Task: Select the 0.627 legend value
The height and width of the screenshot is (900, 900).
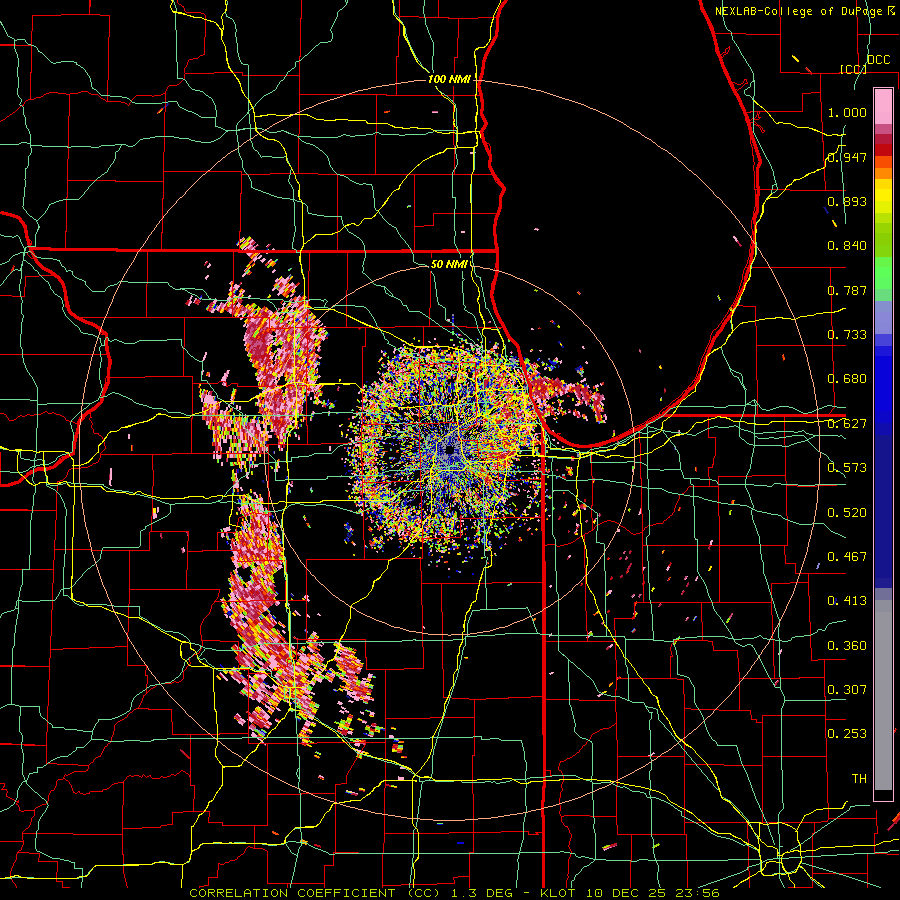Action: (x=847, y=424)
